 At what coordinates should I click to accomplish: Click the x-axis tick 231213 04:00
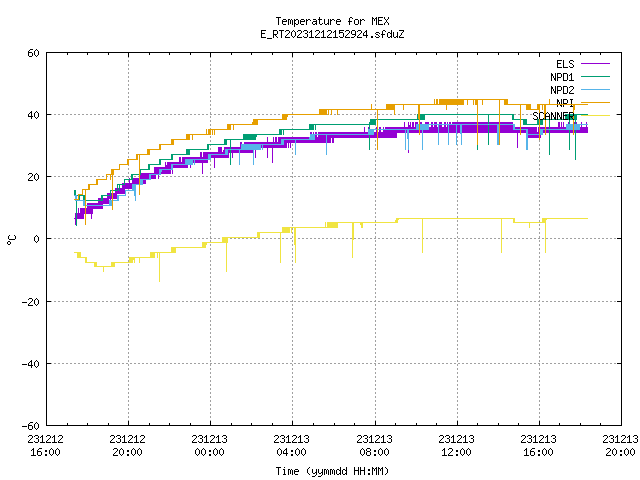[x=292, y=446]
